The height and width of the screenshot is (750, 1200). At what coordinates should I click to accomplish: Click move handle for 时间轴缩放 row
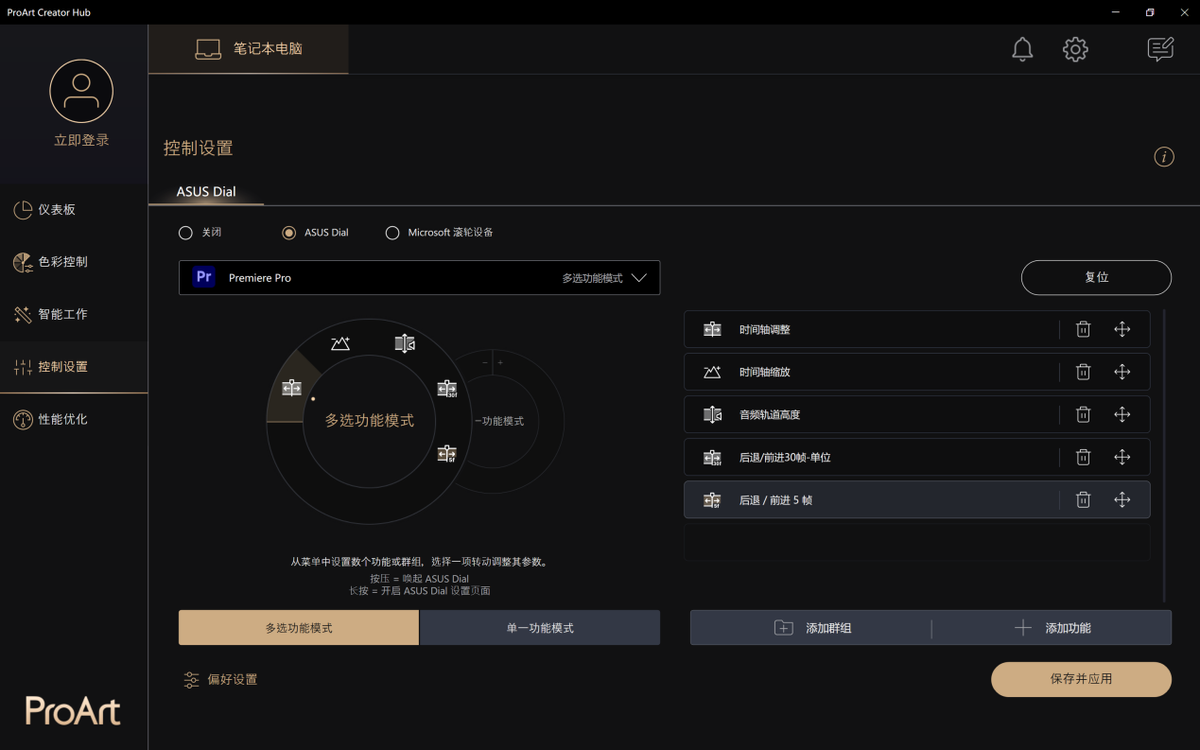(x=1122, y=372)
